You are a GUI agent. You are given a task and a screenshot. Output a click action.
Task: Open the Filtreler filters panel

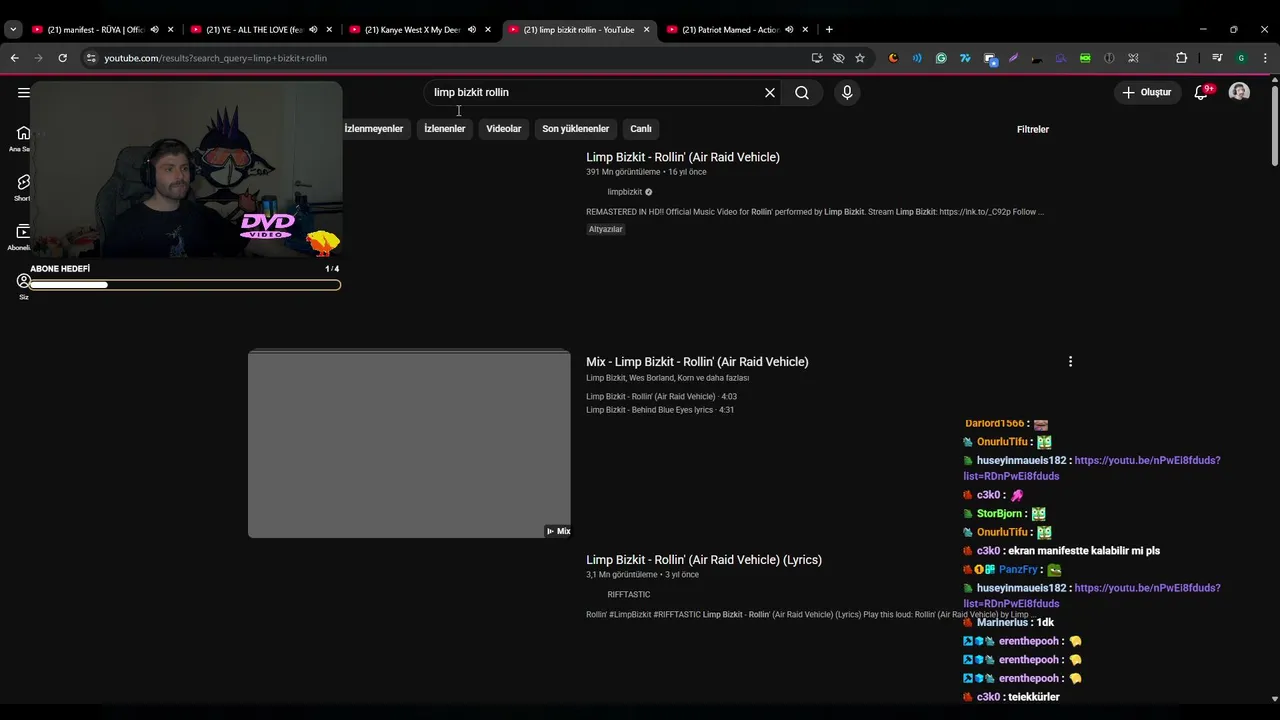point(1033,129)
